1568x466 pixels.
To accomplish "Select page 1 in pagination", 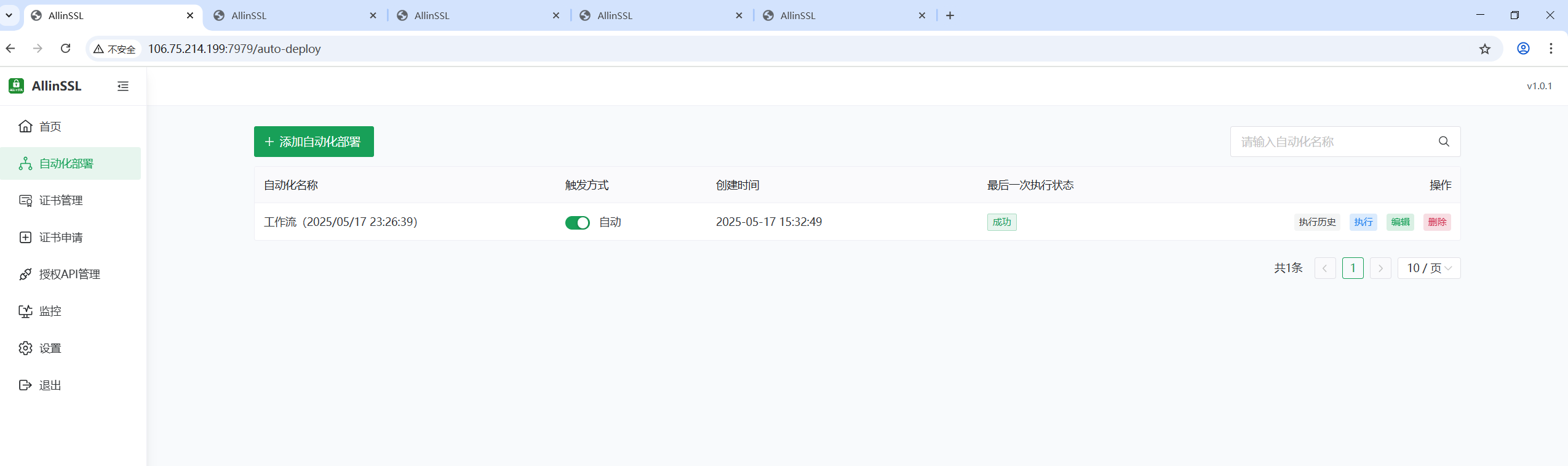I will (1353, 268).
